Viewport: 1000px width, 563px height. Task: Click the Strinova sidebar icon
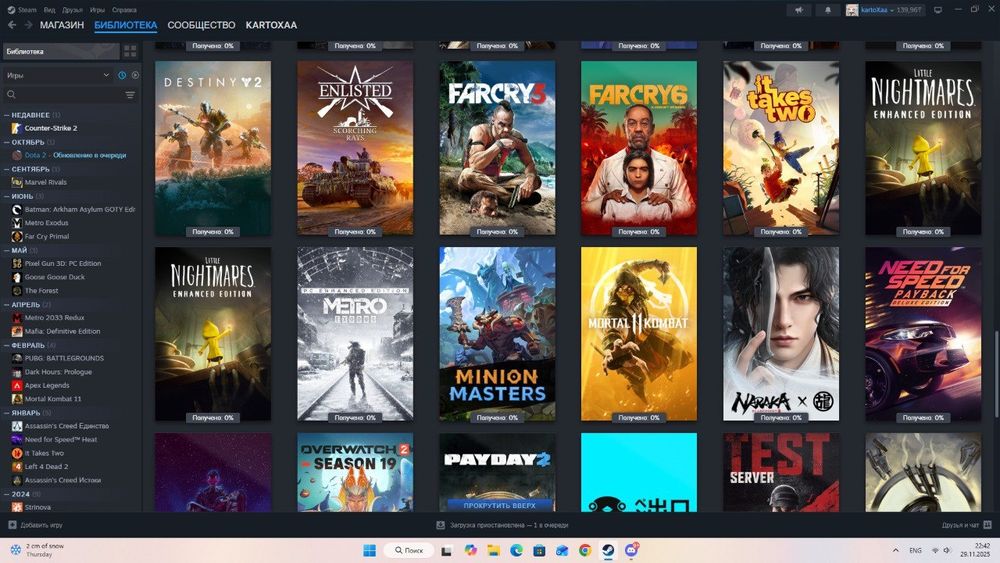[17, 508]
